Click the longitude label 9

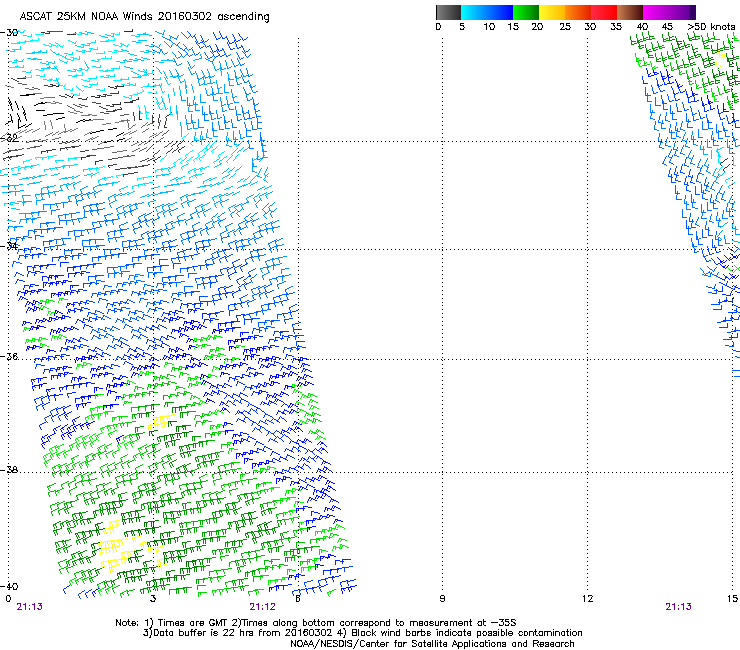point(442,599)
